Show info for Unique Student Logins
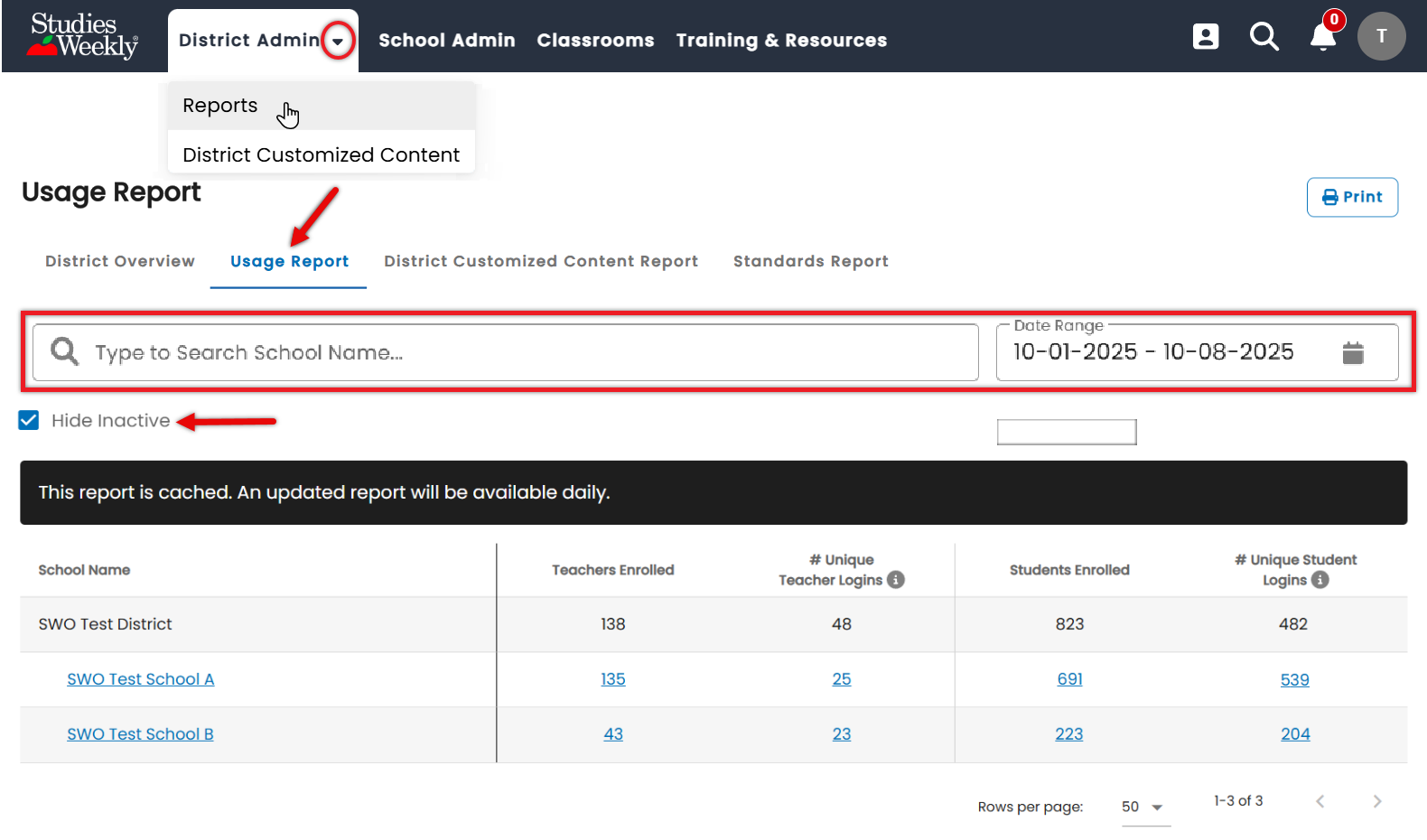1427x840 pixels. pos(1320,580)
